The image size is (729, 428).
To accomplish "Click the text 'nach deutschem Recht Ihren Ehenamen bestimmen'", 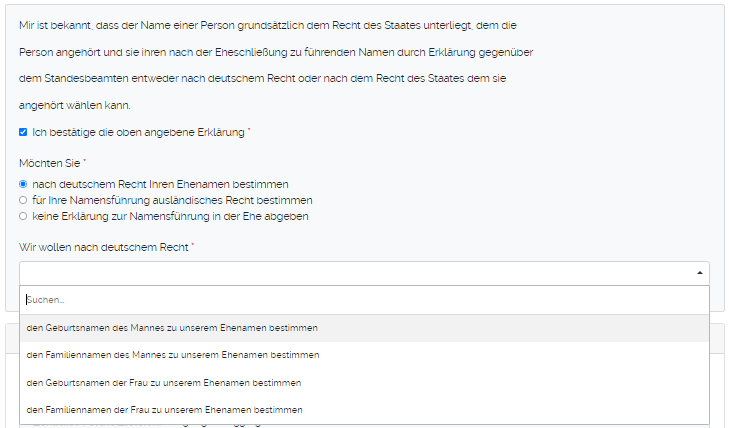I will pyautogui.click(x=160, y=184).
